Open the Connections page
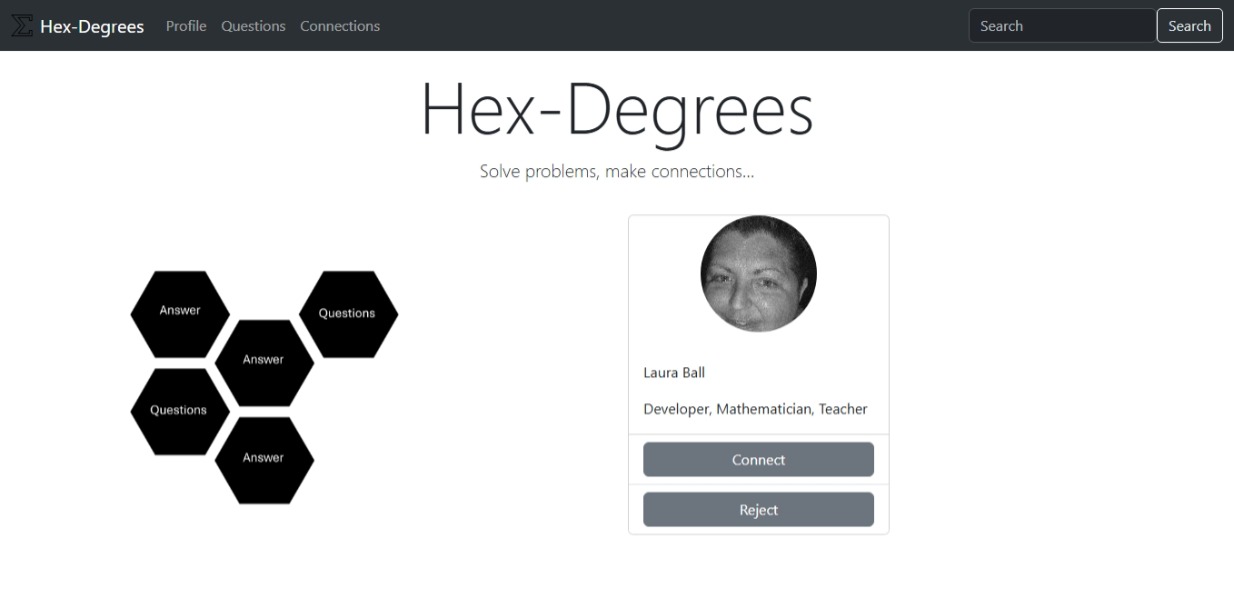The width and height of the screenshot is (1234, 590). click(x=340, y=26)
